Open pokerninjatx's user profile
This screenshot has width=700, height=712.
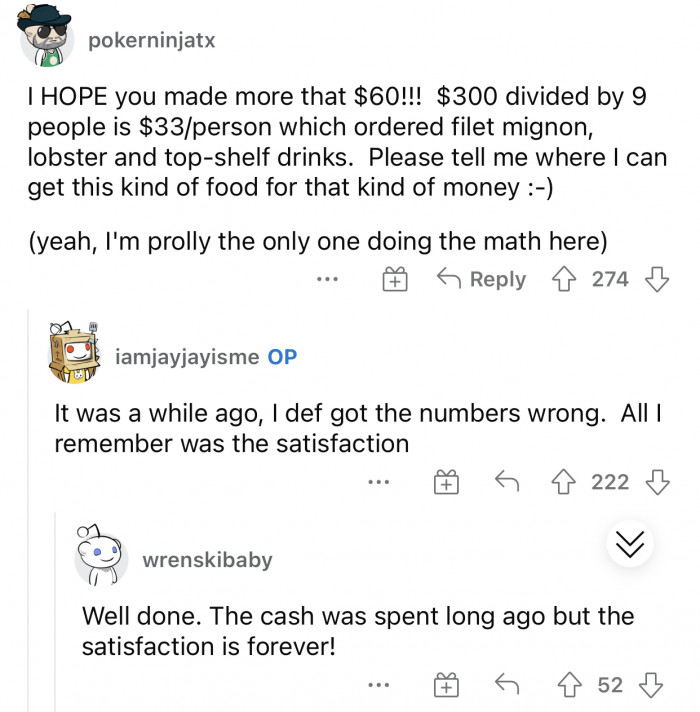coord(151,41)
